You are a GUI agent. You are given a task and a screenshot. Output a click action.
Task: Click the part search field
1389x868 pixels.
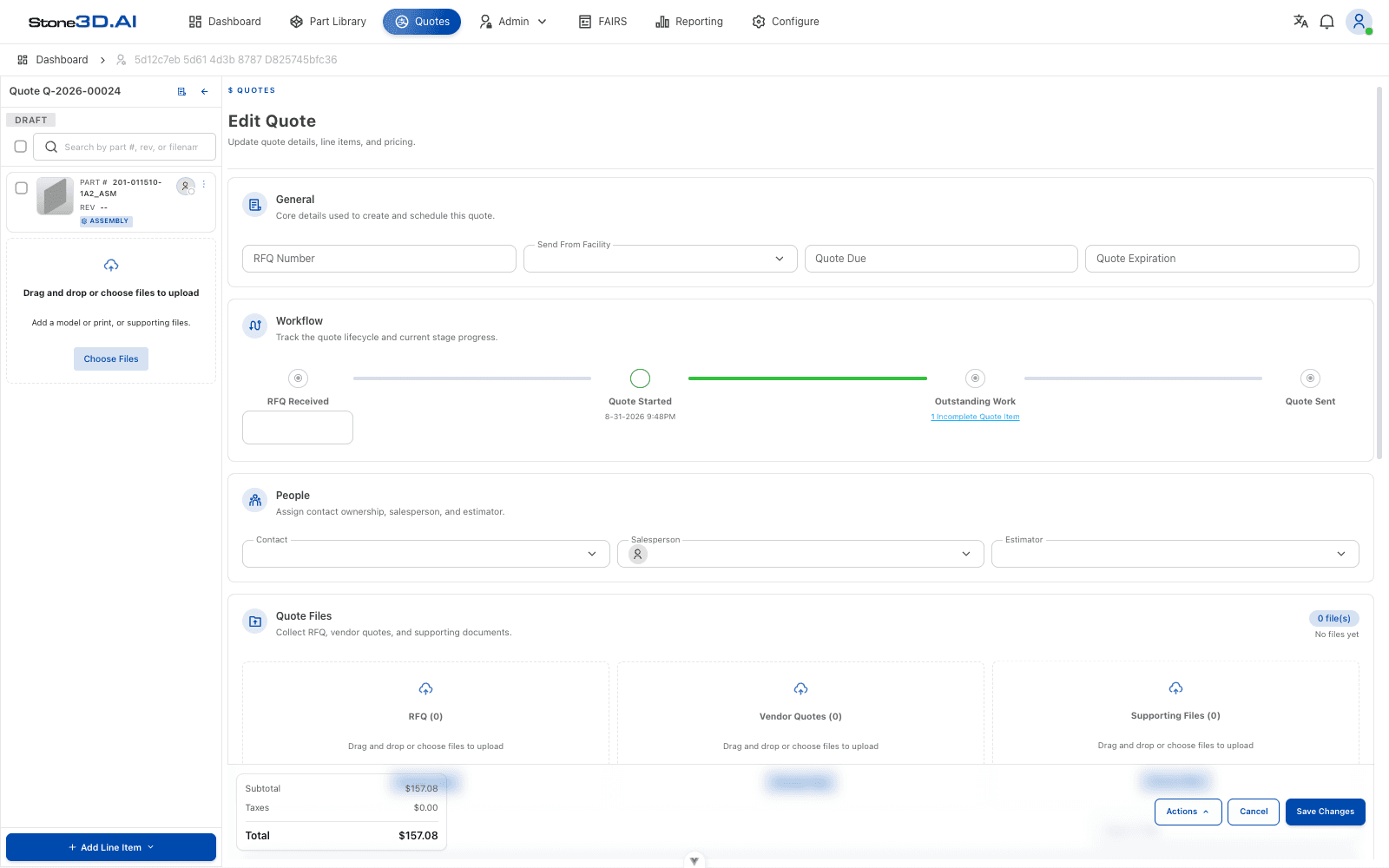(124, 147)
